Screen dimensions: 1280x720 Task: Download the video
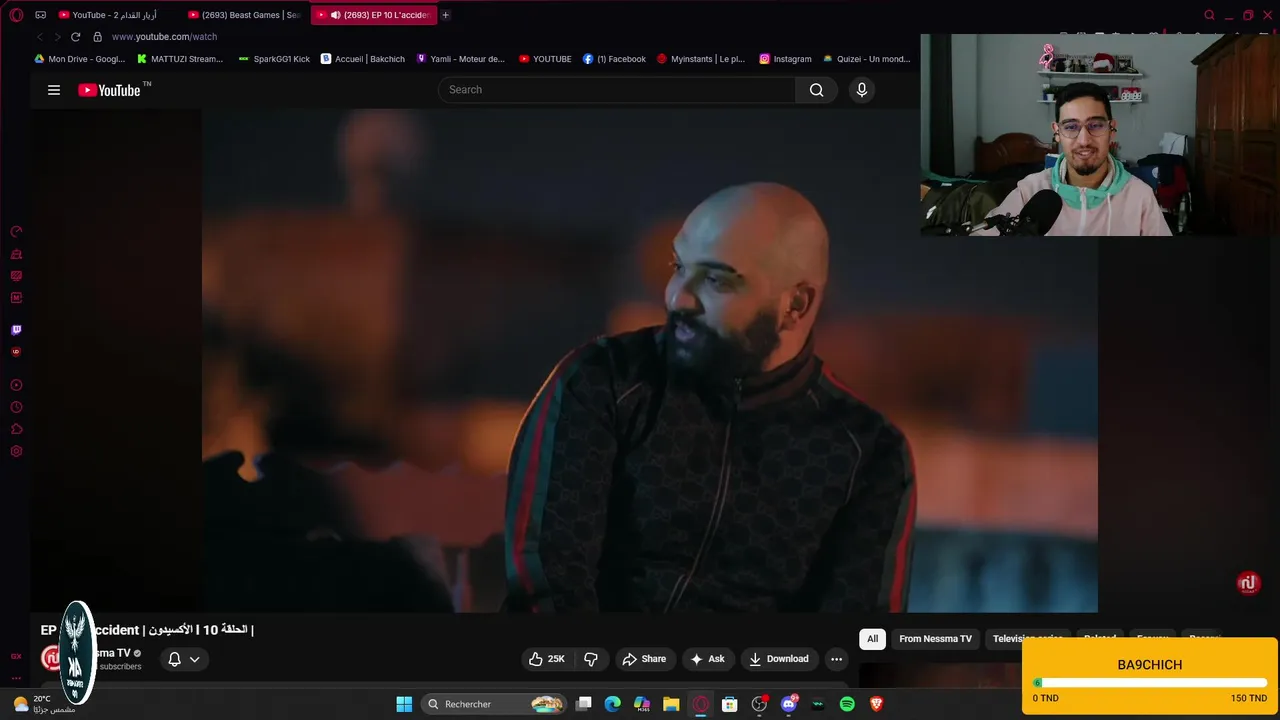click(779, 659)
